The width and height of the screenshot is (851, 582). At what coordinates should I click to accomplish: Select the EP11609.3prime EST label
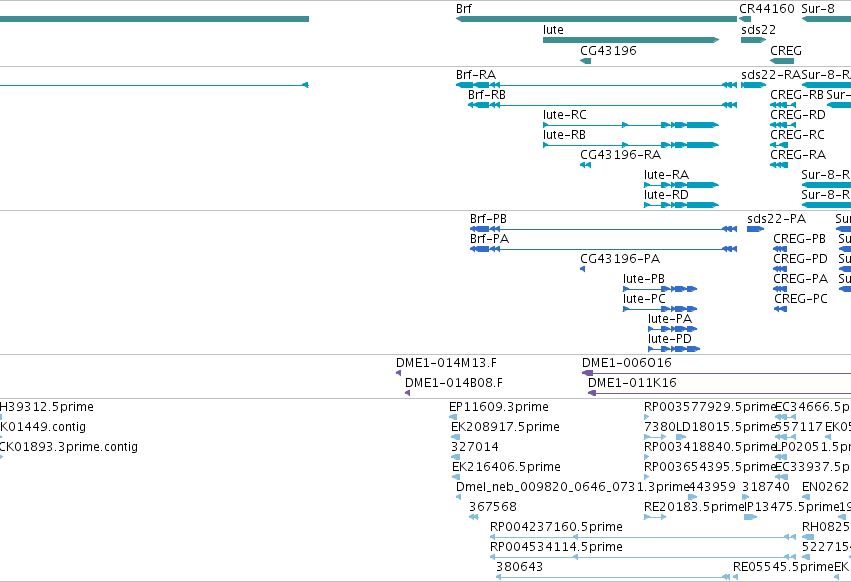[x=499, y=407]
